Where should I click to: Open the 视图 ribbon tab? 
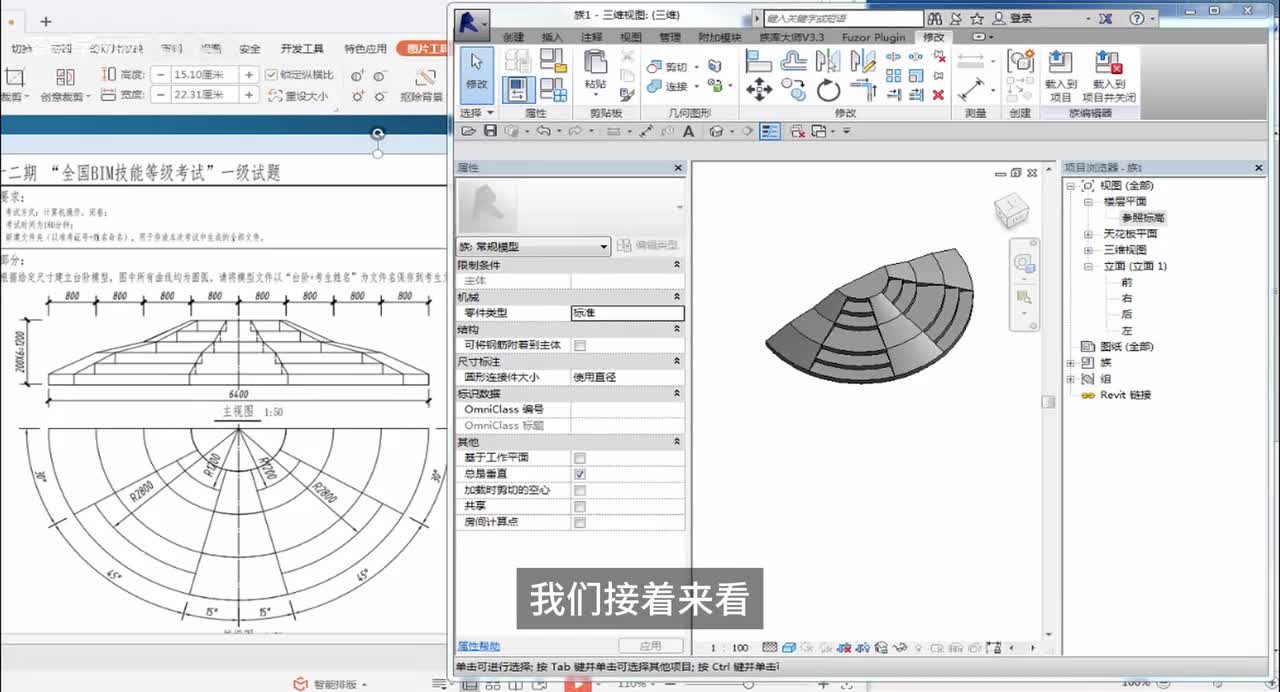tap(630, 37)
